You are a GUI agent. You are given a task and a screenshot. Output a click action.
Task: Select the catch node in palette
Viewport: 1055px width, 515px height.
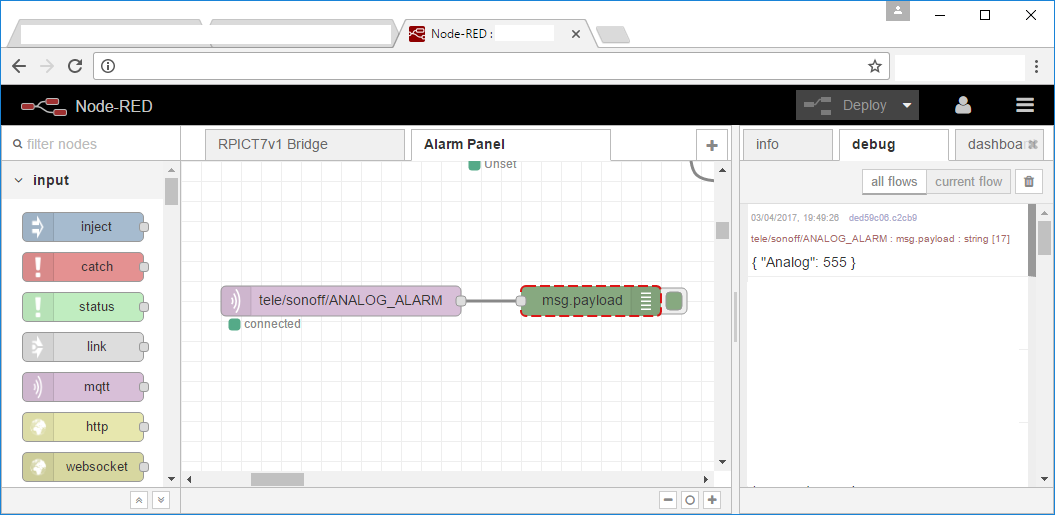(83, 267)
